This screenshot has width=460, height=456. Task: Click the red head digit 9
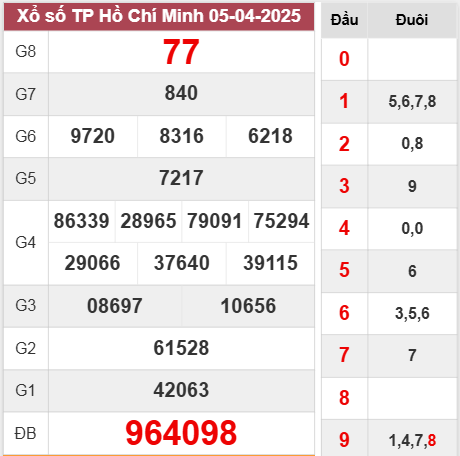coord(344,440)
